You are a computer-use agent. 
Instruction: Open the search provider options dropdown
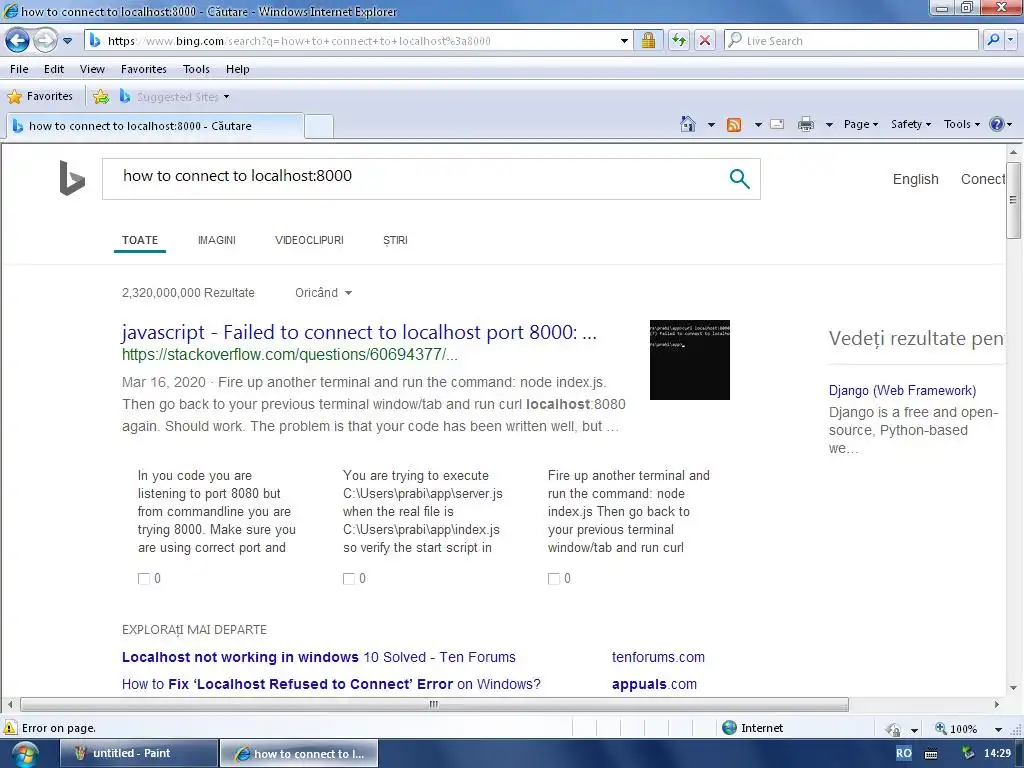(1011, 40)
